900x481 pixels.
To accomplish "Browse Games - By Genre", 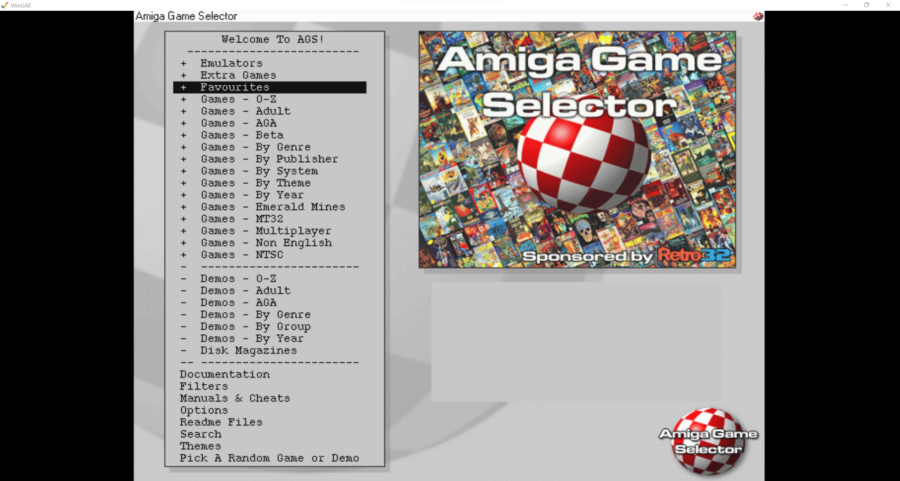I will point(255,147).
